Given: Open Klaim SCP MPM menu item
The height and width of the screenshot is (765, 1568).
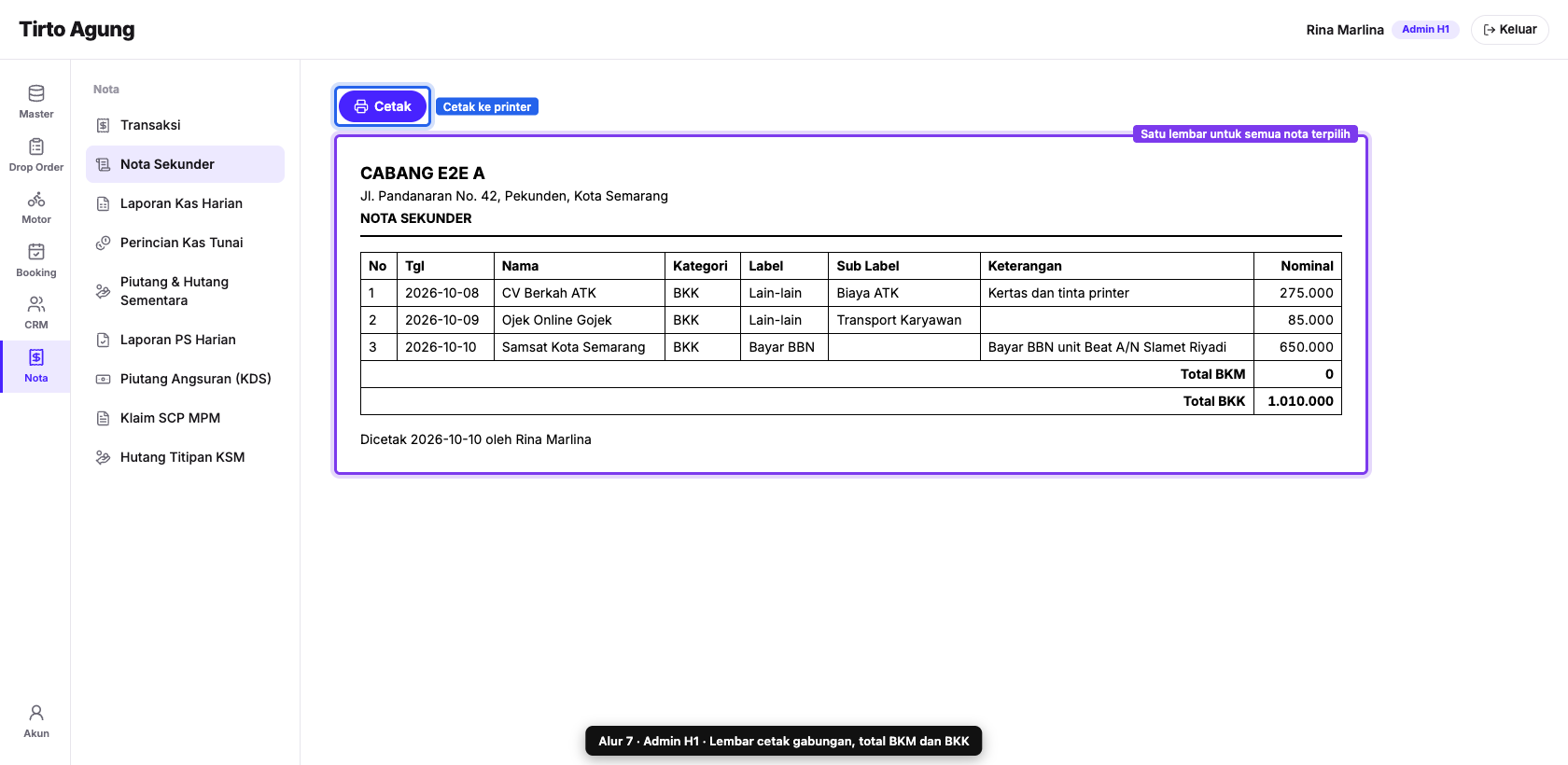Looking at the screenshot, I should point(185,418).
